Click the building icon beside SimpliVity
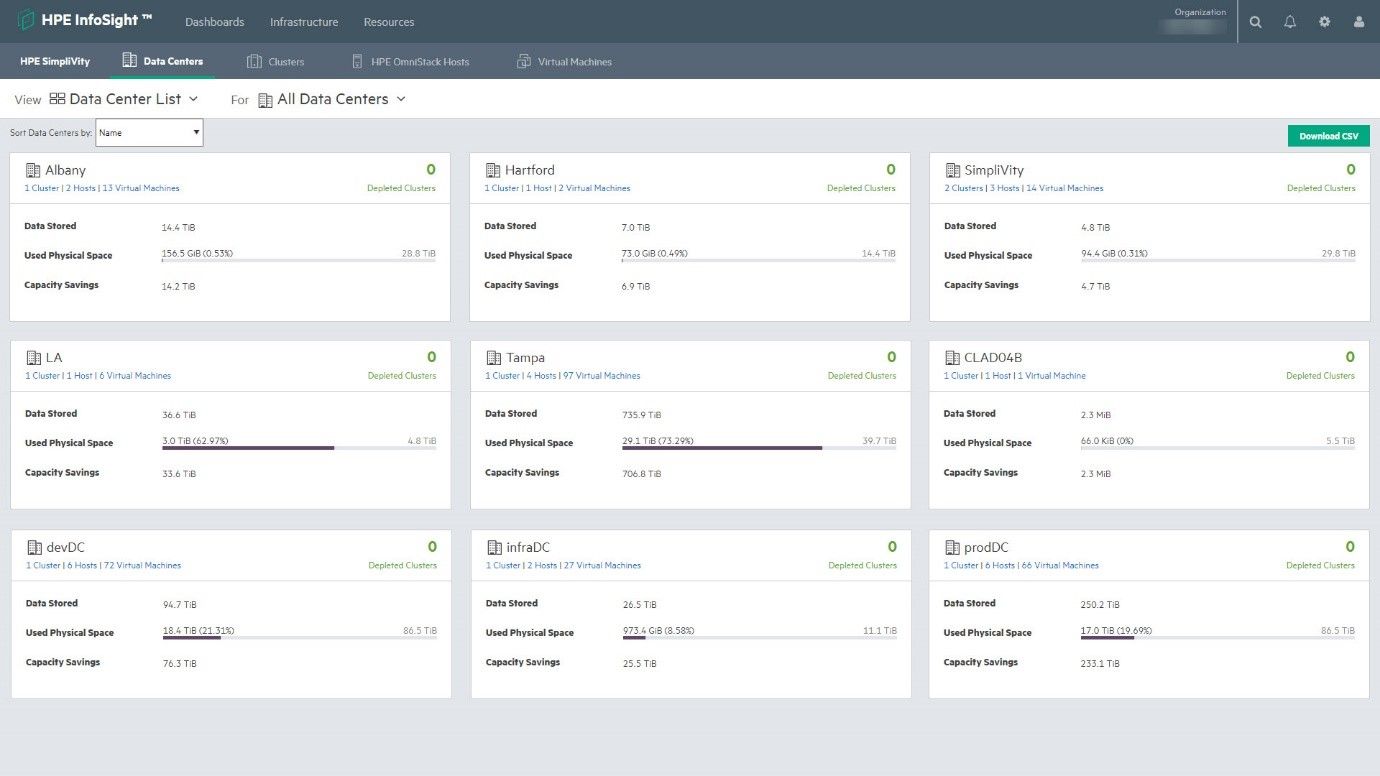The image size is (1380, 776). pos(951,170)
